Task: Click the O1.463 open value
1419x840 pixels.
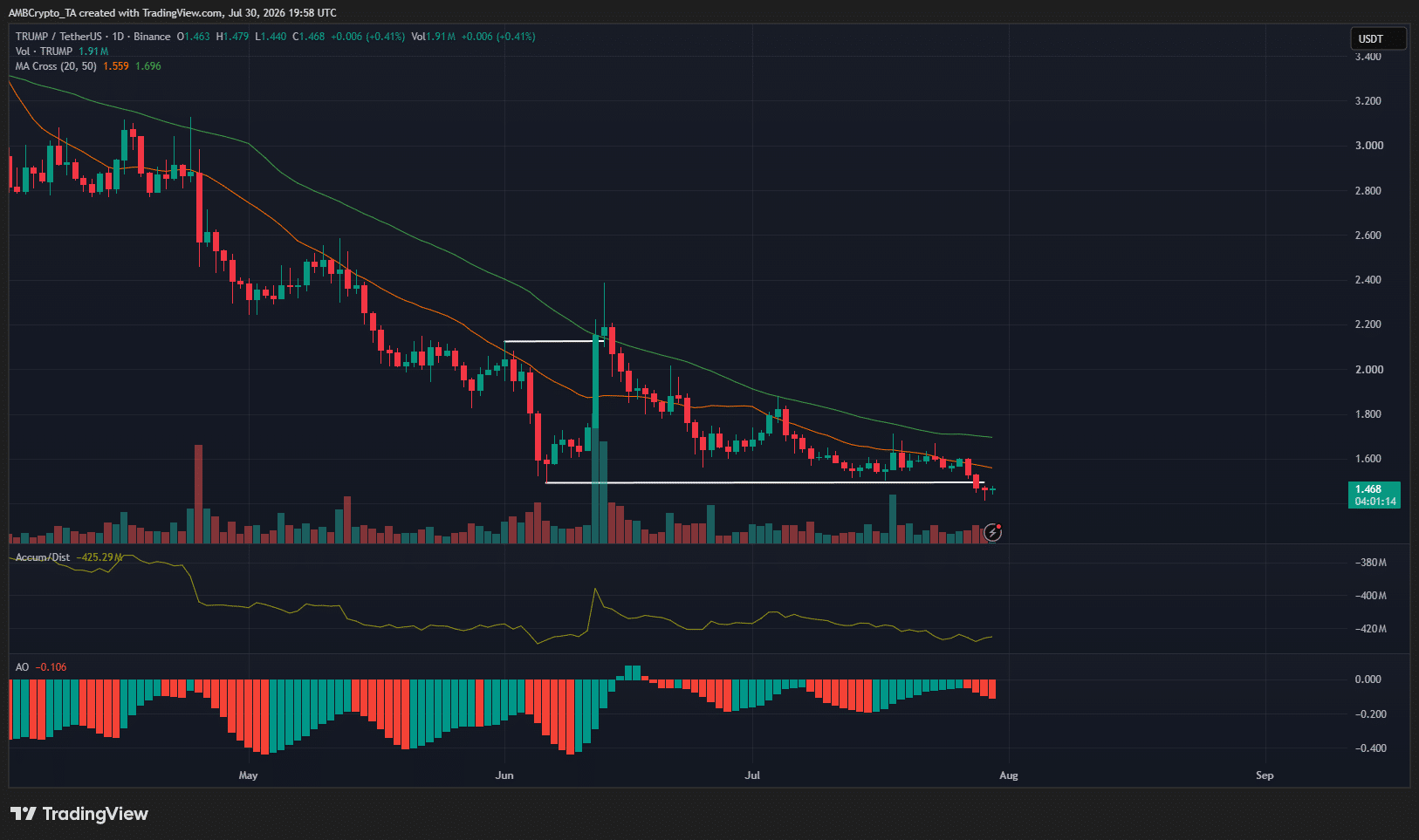Action: [x=194, y=37]
